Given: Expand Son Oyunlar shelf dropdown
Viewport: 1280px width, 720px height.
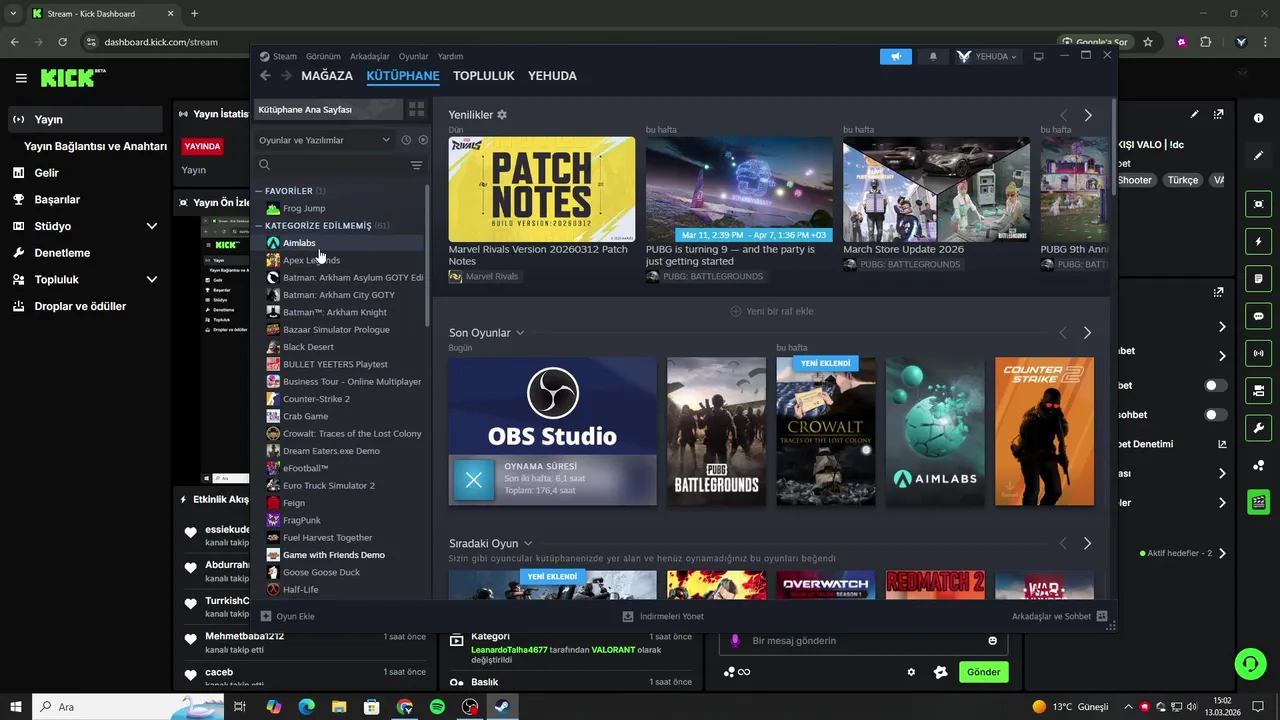Looking at the screenshot, I should 520,333.
